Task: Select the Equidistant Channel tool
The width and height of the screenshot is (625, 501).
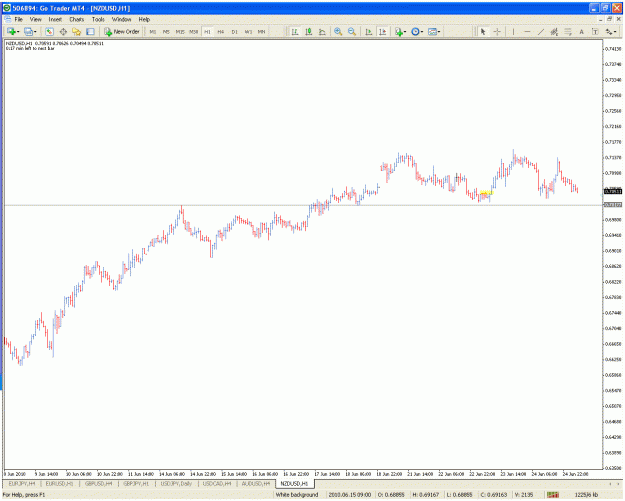Action: 554,31
